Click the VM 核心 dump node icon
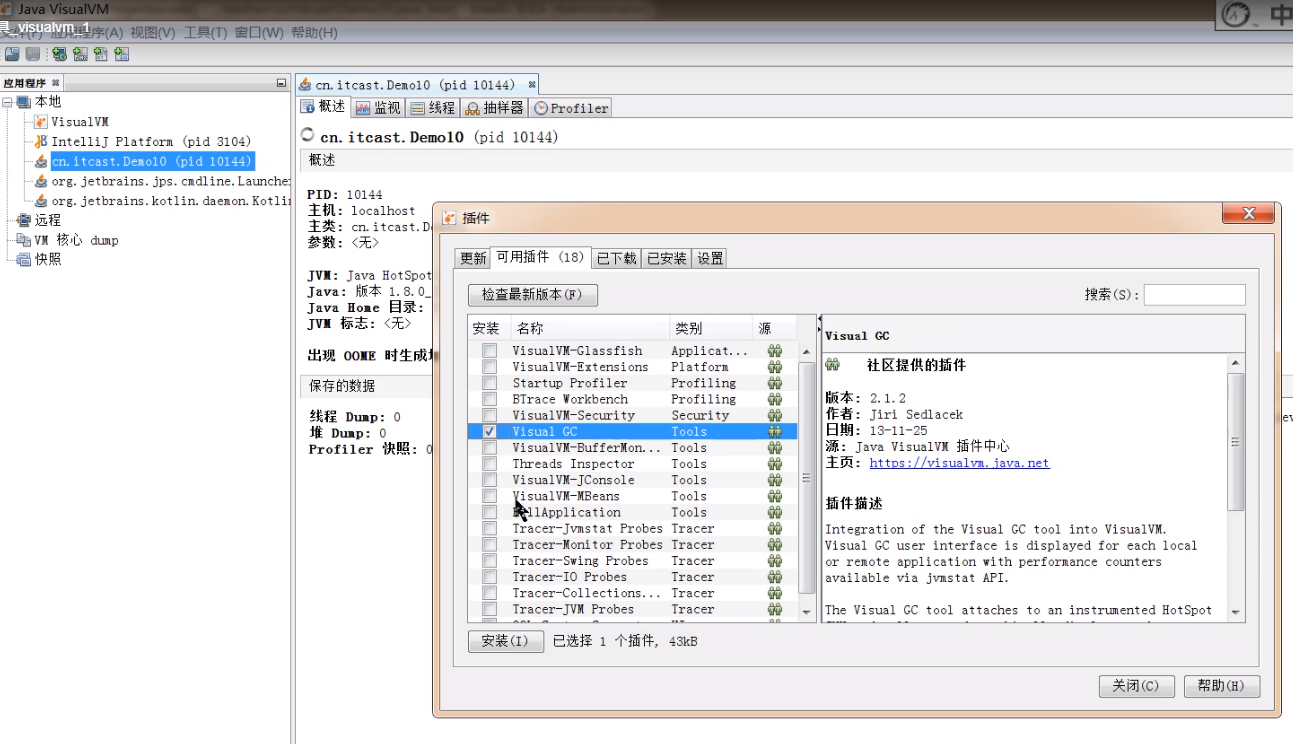 pos(24,240)
